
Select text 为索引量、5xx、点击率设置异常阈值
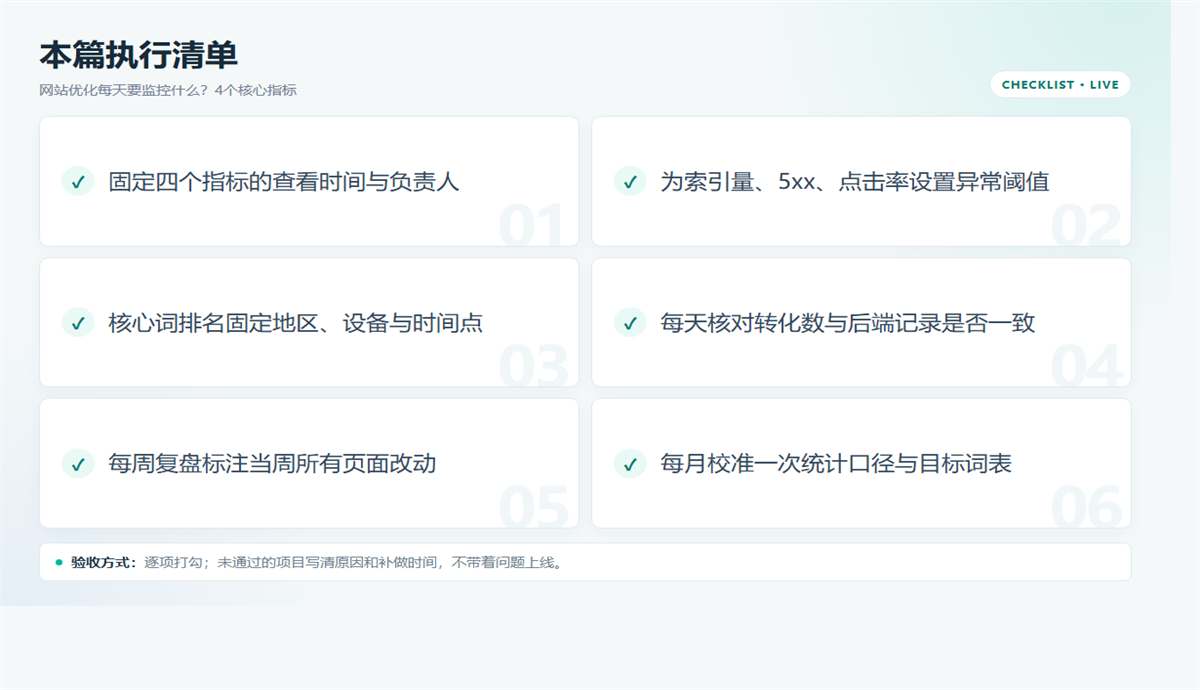pos(855,182)
